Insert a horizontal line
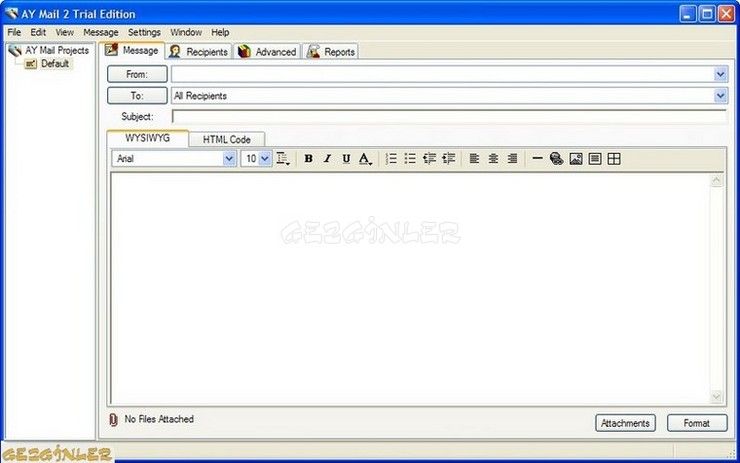Viewport: 740px width, 463px height. pos(537,159)
